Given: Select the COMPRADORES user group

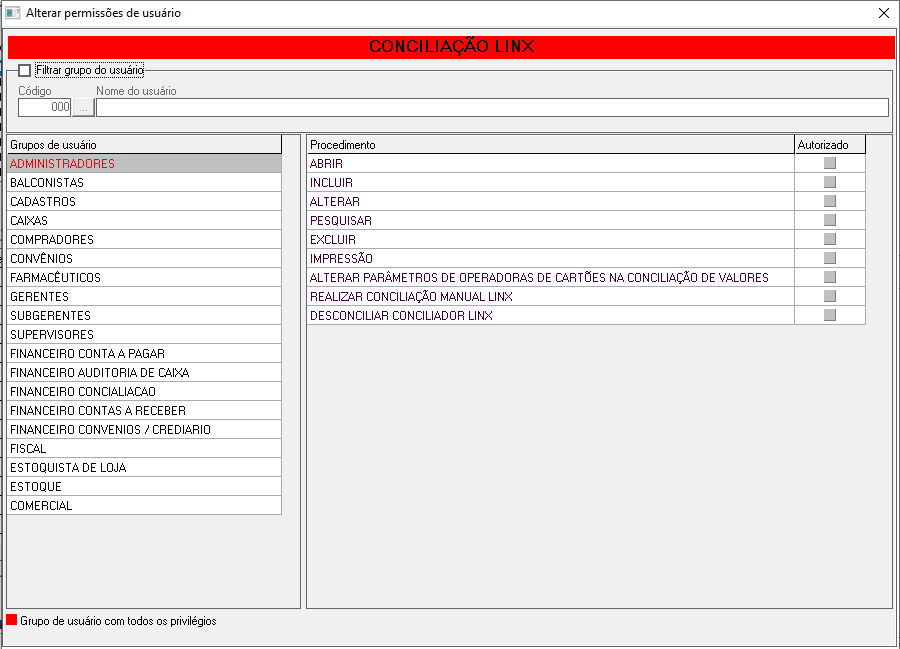Looking at the screenshot, I should [144, 239].
